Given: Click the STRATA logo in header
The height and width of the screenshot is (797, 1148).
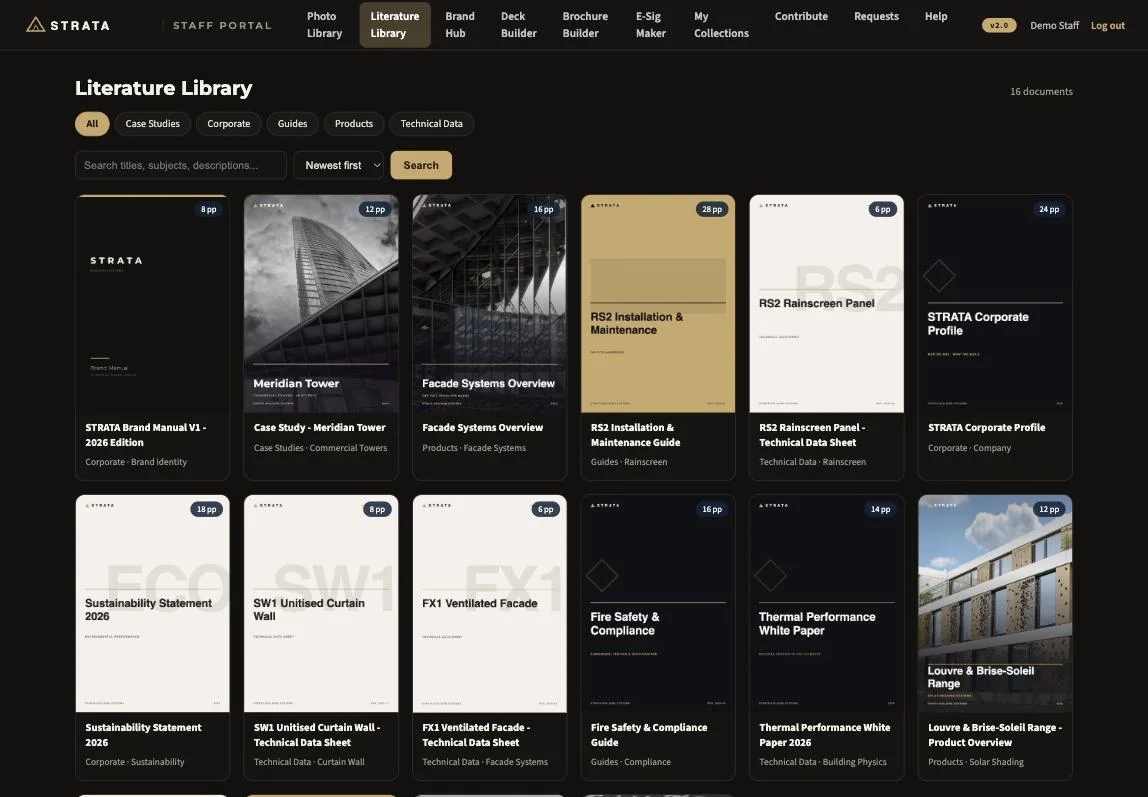Looking at the screenshot, I should [x=68, y=25].
